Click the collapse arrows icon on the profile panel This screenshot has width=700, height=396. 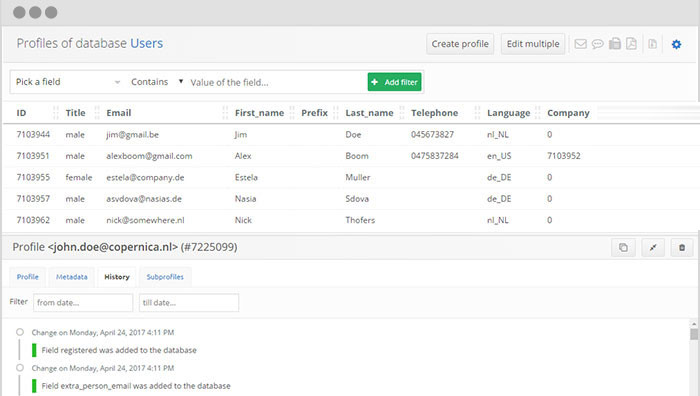click(653, 247)
